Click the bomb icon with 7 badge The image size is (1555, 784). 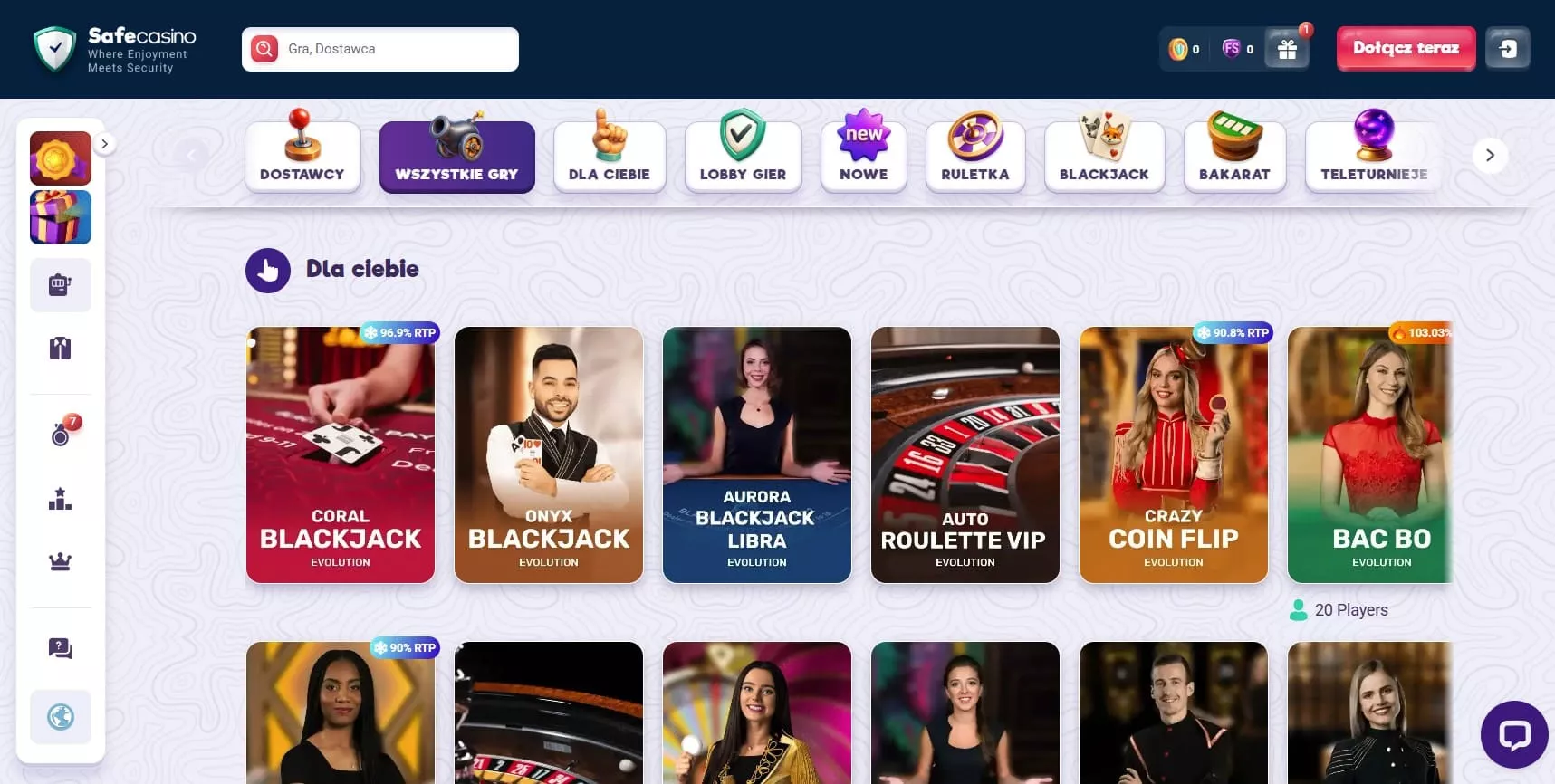[62, 432]
